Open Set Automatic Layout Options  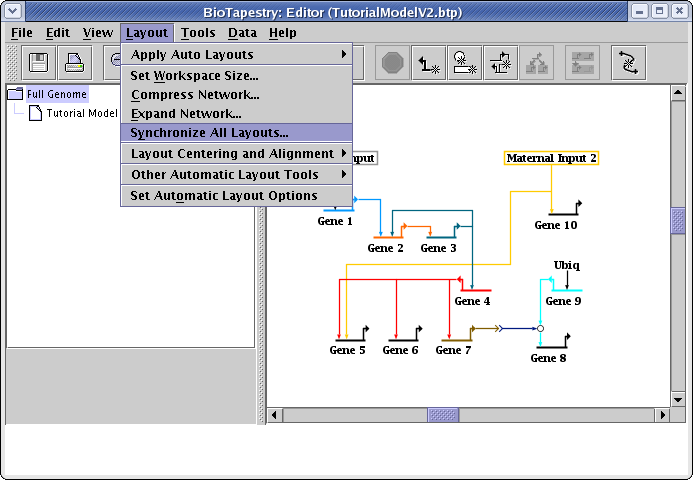coord(224,196)
